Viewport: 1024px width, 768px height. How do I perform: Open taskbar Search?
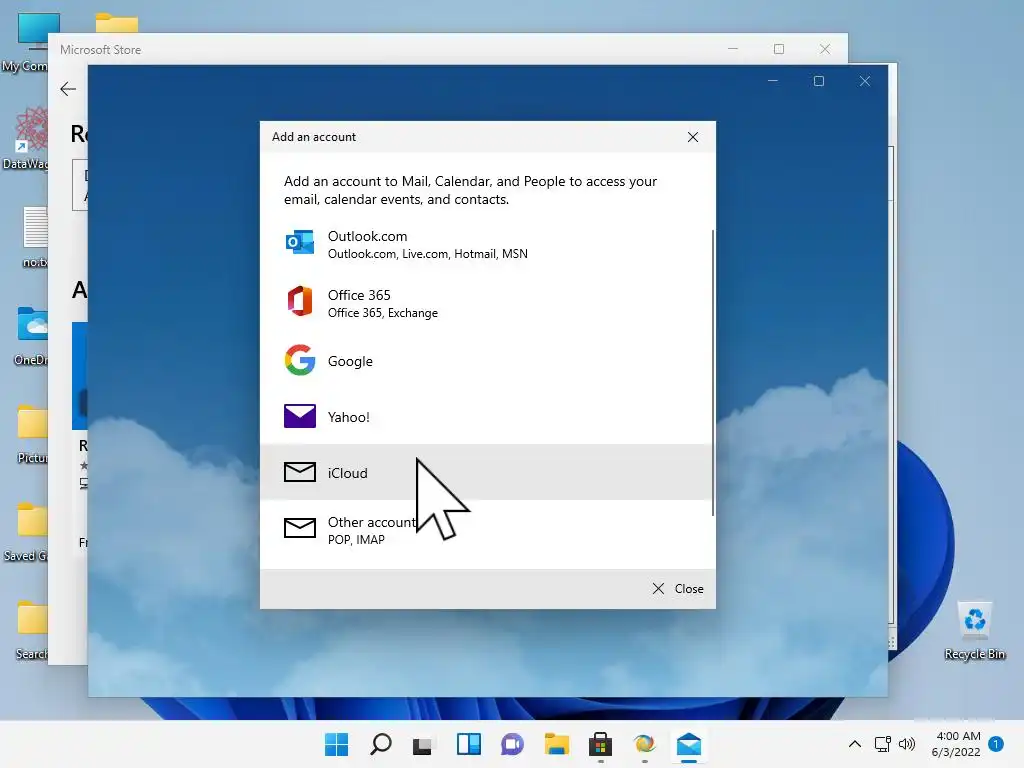pyautogui.click(x=381, y=744)
